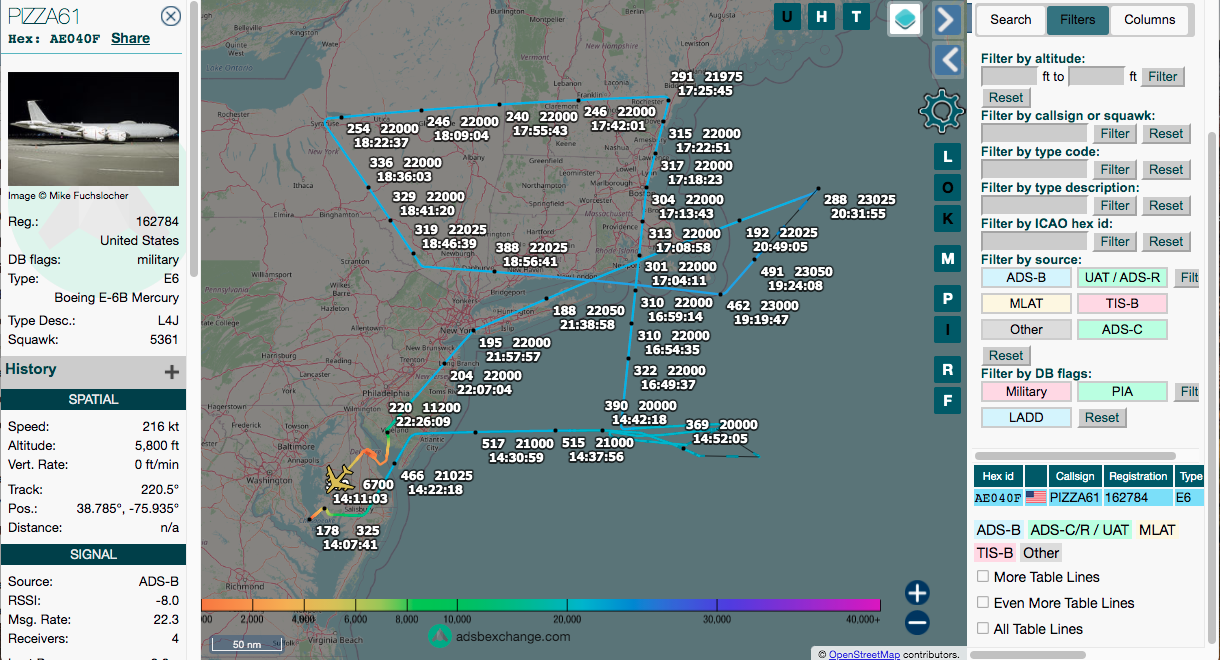Screen dimensions: 1220x660
Task: Open the OpenStreetMap contributors link
Action: tap(864, 655)
